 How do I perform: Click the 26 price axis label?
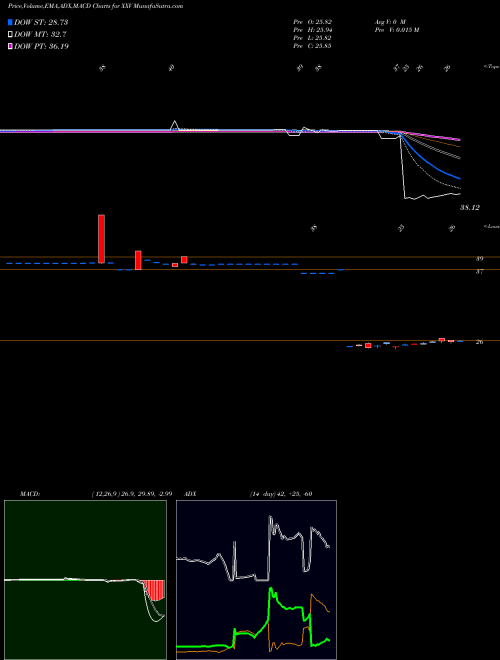coord(479,342)
